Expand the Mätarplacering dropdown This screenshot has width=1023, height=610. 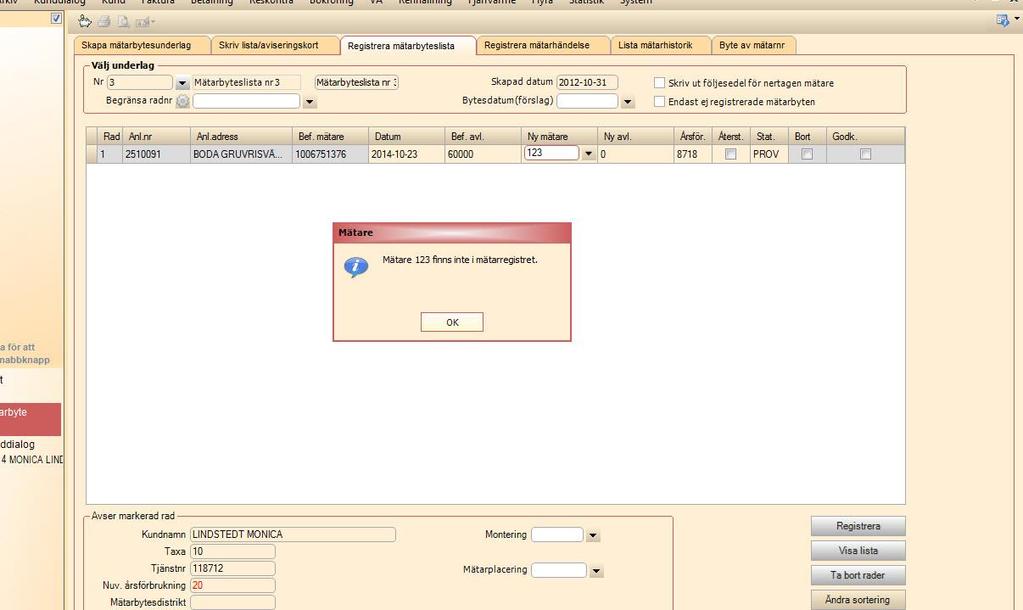click(x=596, y=572)
